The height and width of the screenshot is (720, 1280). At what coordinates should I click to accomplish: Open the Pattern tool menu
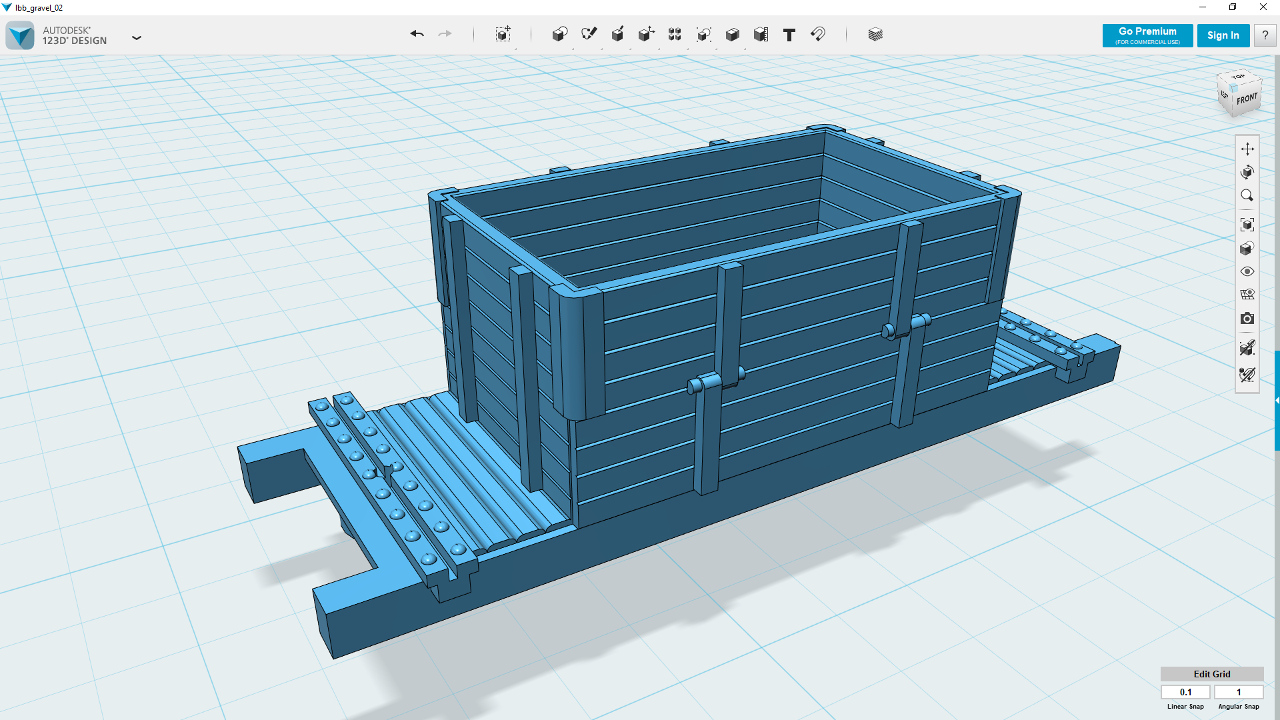pyautogui.click(x=675, y=34)
